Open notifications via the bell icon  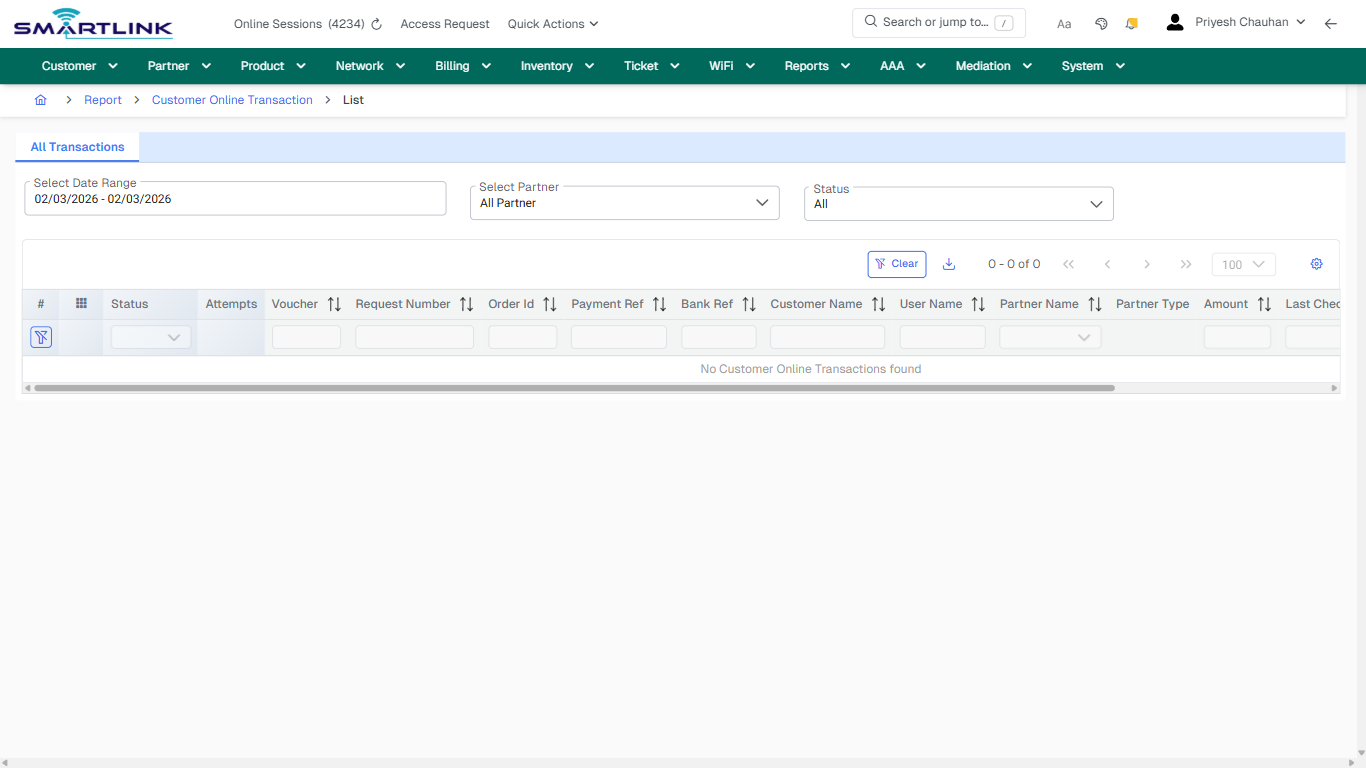point(1131,23)
